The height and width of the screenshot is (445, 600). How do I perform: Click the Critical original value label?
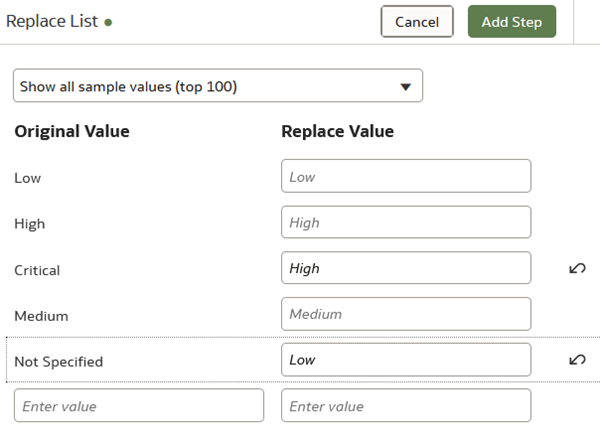coord(37,270)
